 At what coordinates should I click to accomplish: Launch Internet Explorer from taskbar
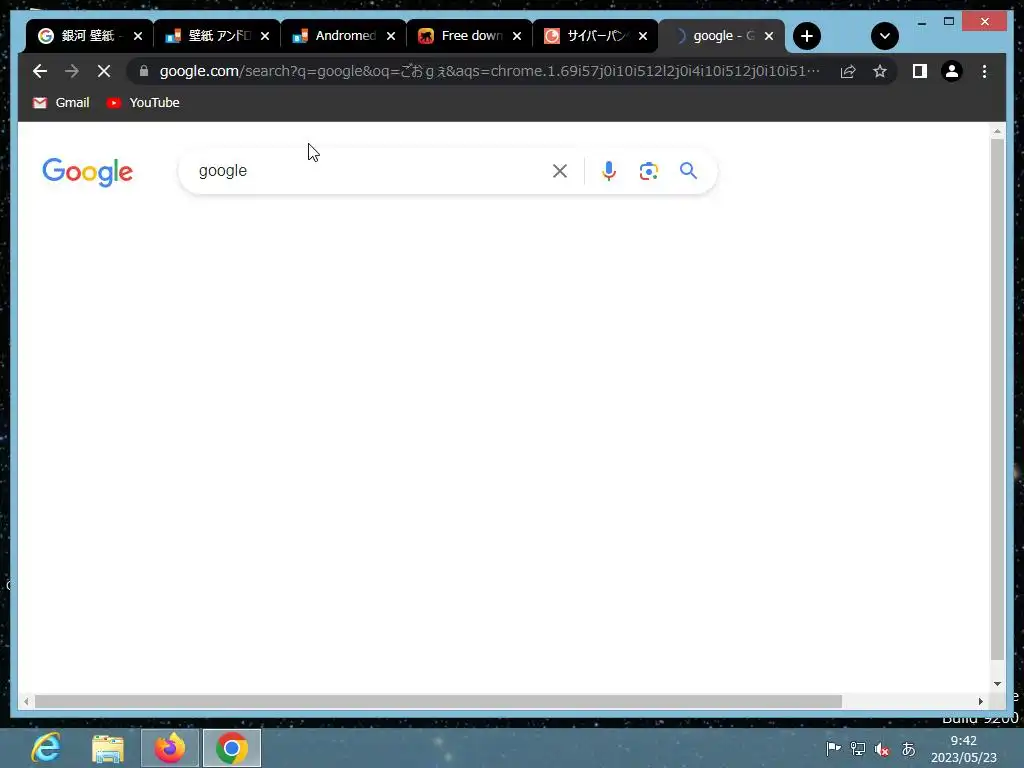[46, 748]
